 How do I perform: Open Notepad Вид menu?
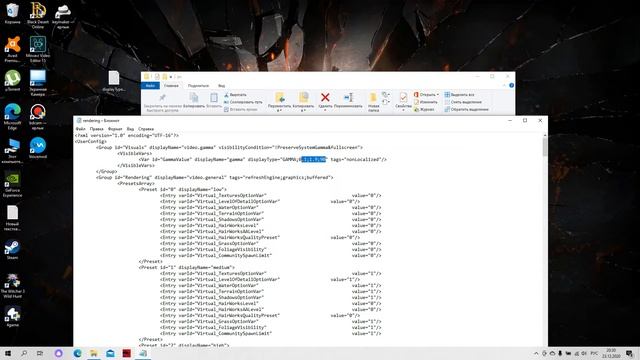[x=130, y=129]
